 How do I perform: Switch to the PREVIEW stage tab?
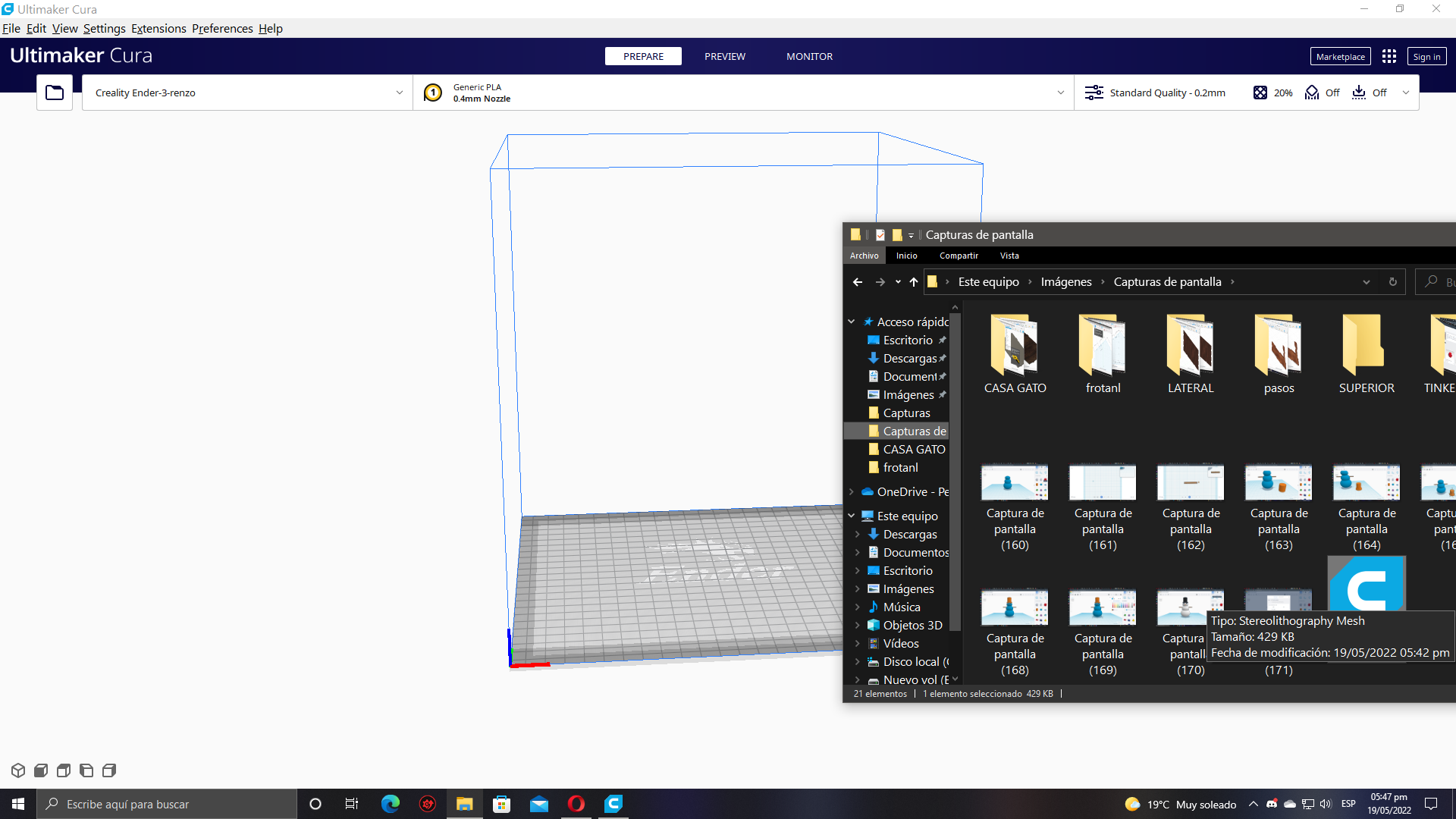(x=724, y=56)
